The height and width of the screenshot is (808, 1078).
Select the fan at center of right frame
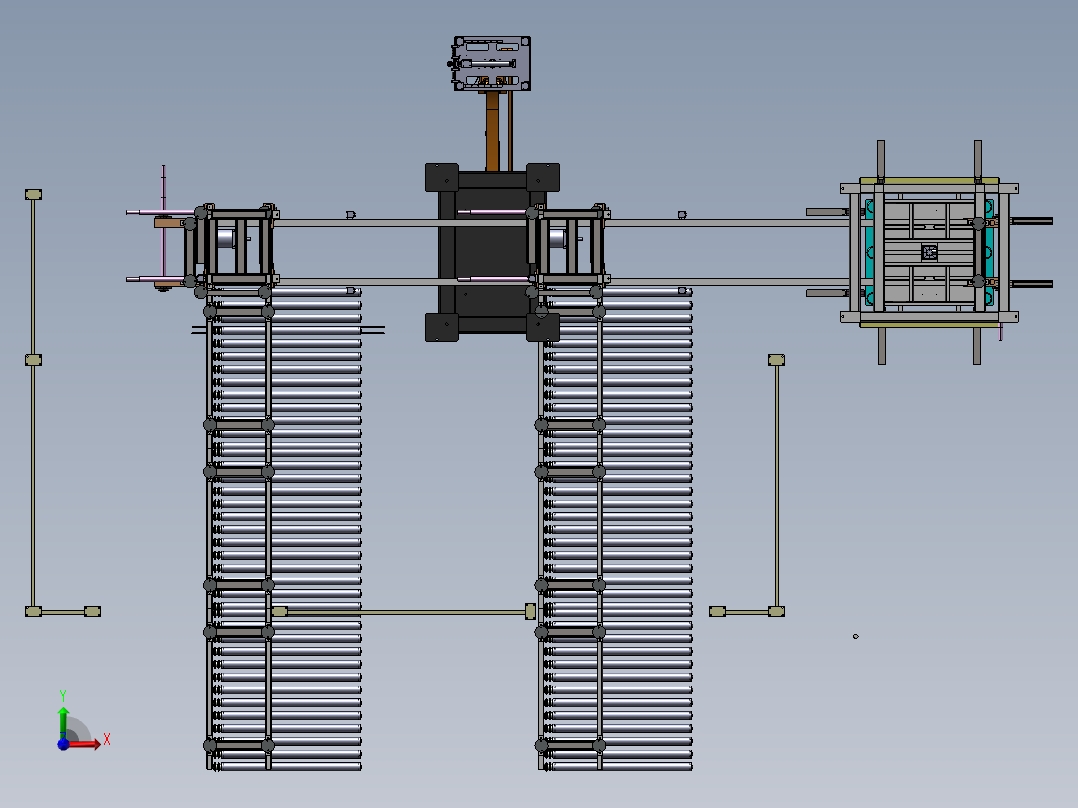pos(929,252)
